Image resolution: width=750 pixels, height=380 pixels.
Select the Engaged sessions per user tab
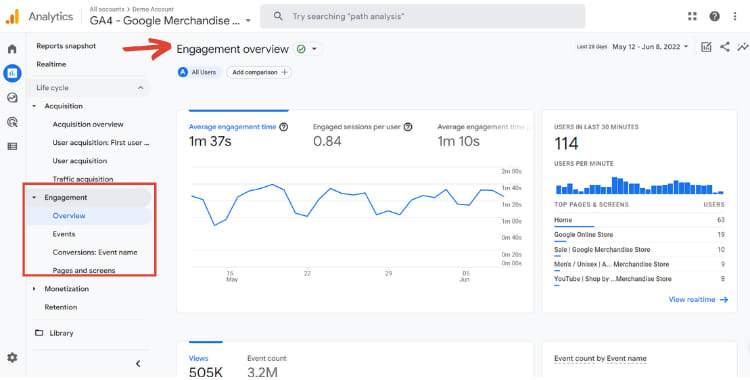point(363,135)
